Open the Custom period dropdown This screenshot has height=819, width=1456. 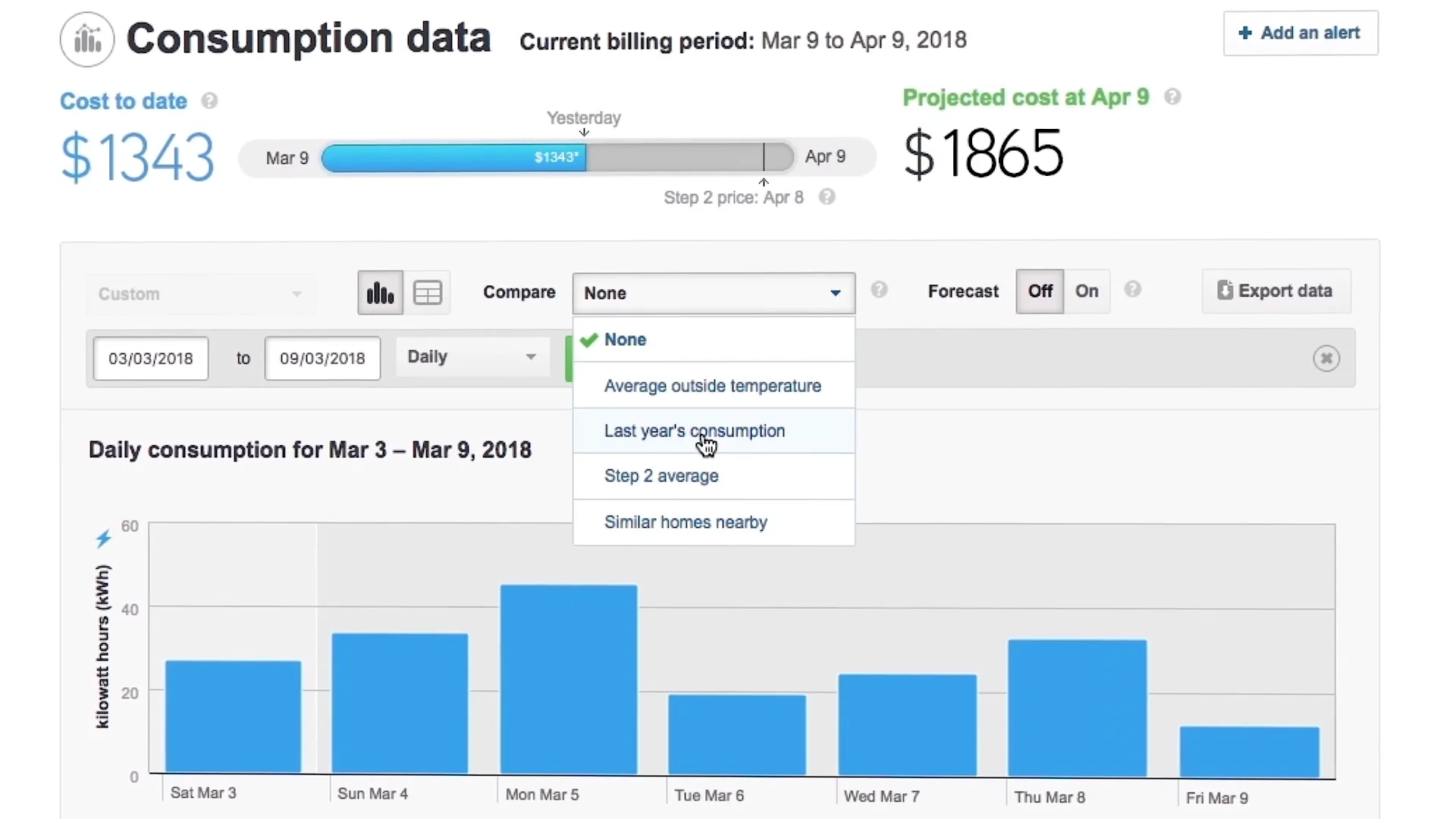[200, 294]
